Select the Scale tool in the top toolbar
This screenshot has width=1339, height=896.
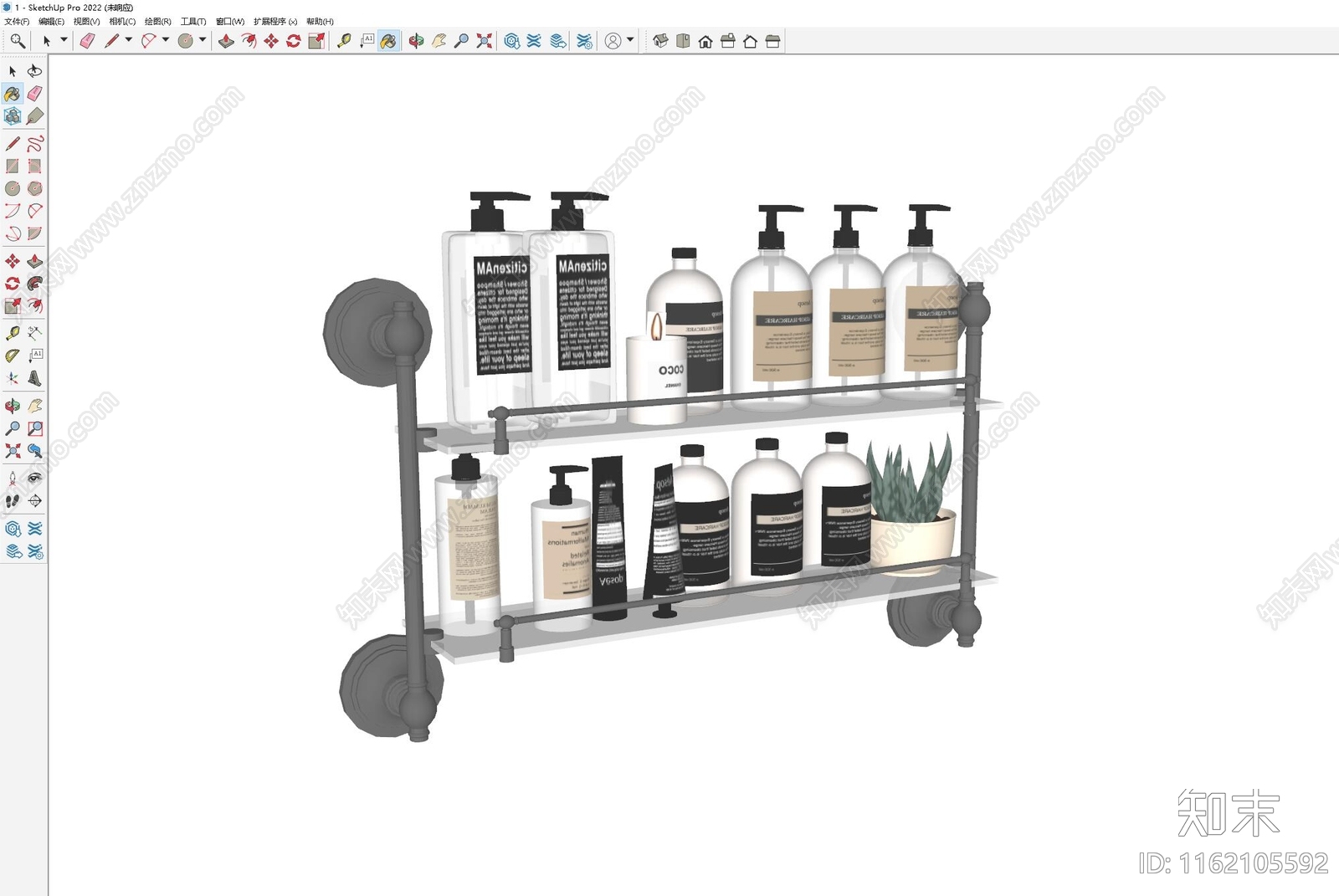316,40
